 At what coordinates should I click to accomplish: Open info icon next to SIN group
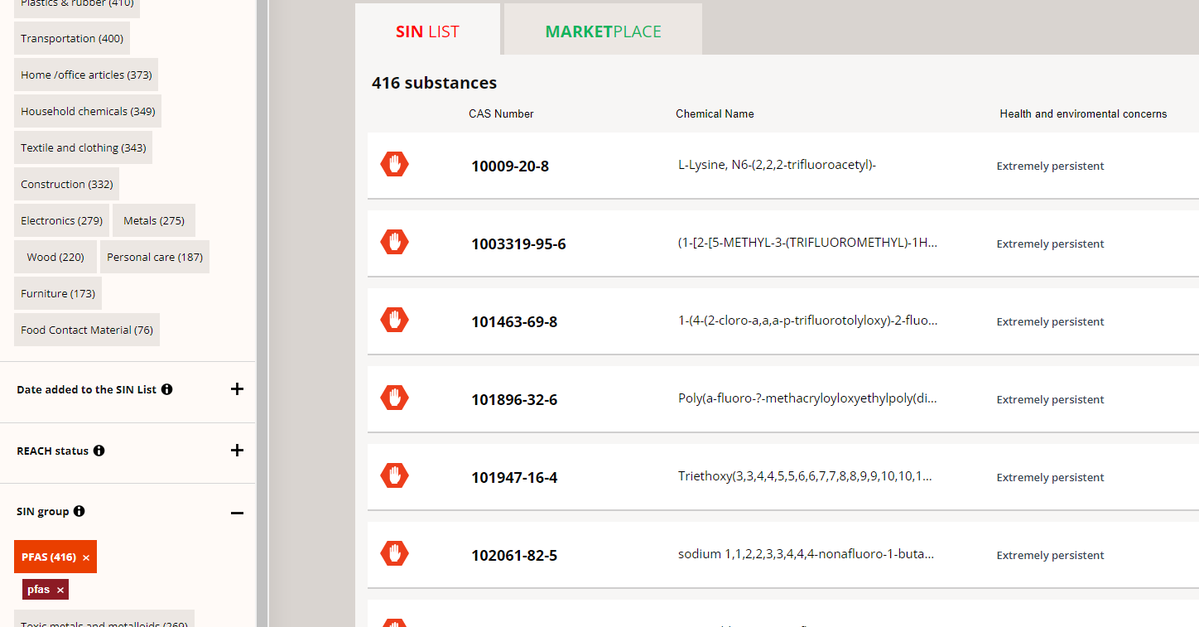pyautogui.click(x=79, y=512)
